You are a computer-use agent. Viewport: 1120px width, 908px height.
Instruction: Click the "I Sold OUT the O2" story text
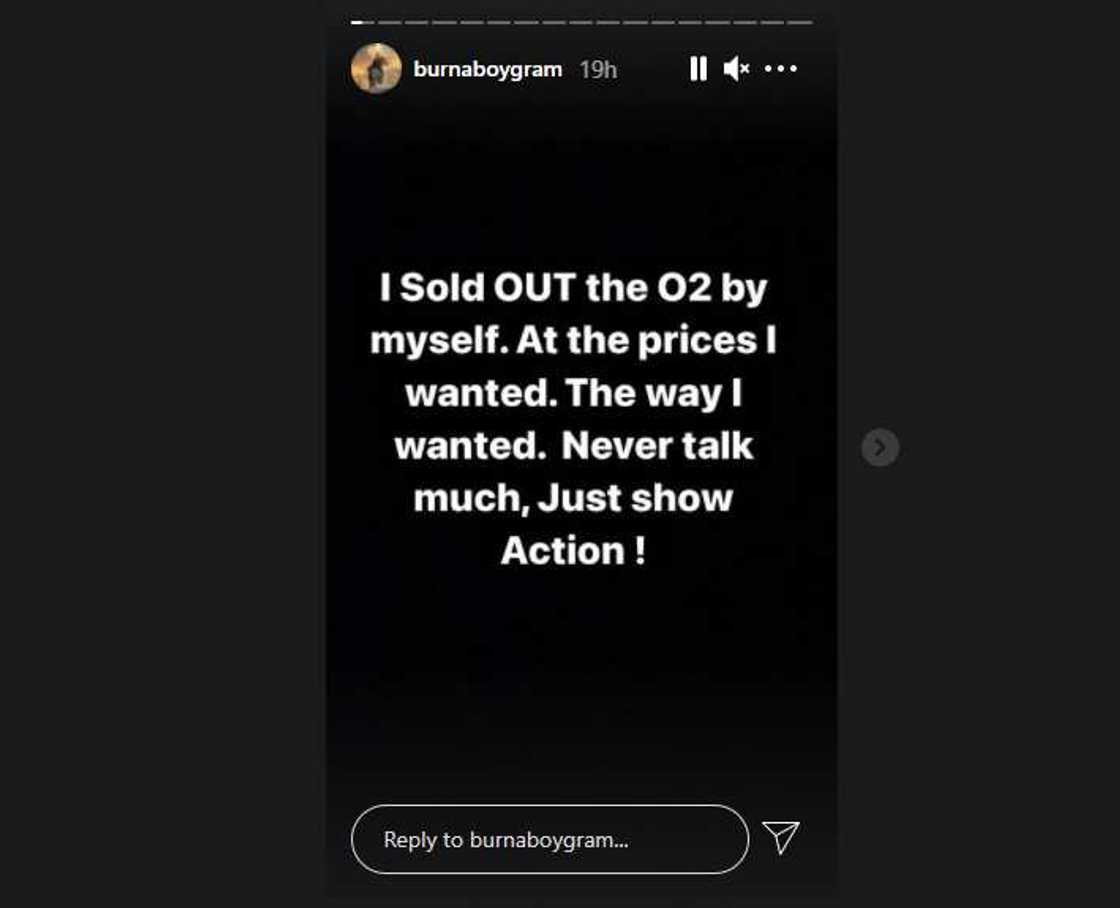point(573,289)
